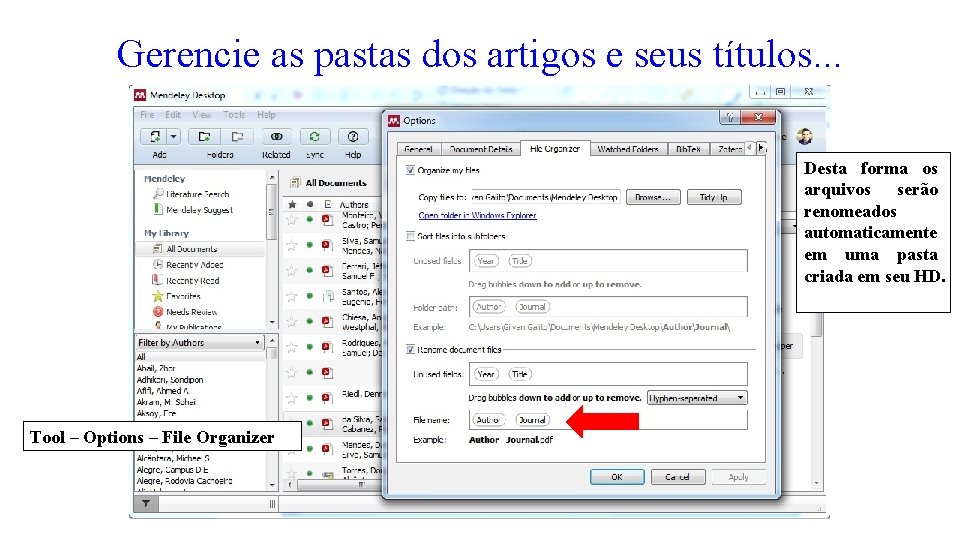This screenshot has width=960, height=540.
Task: Open the PDF icon on the Mendes row
Action: 328,449
